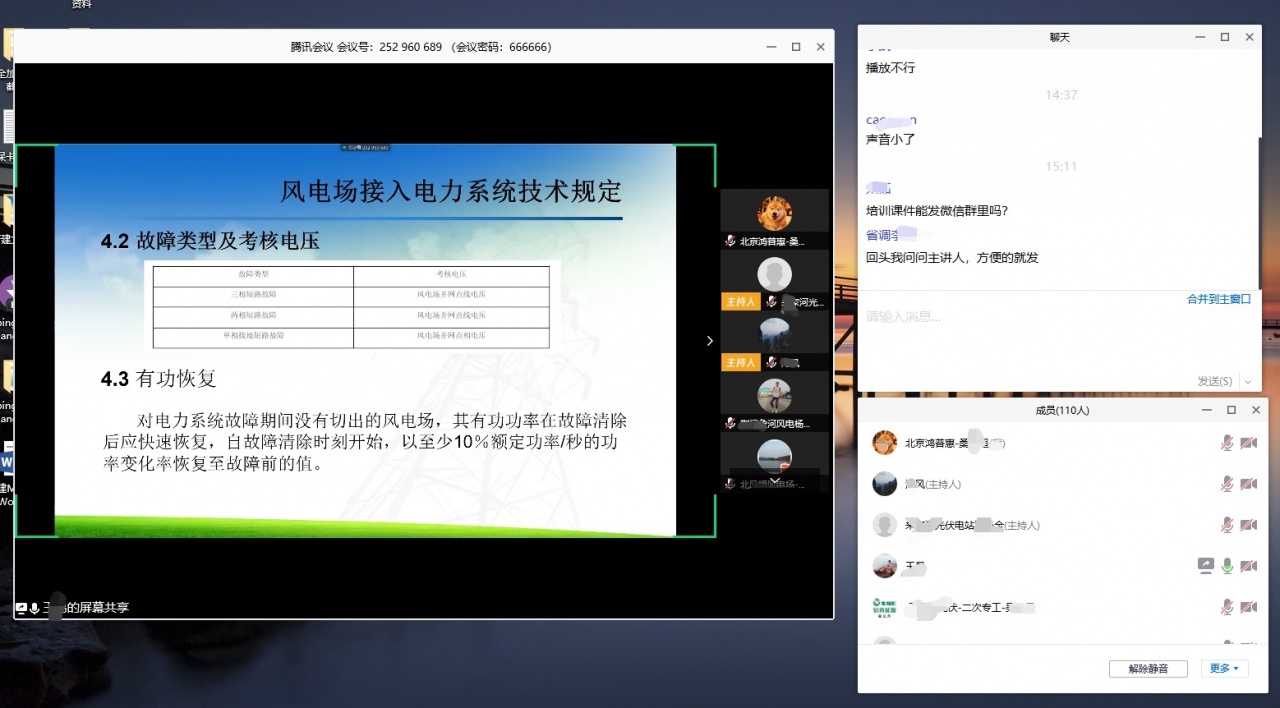Open the Word icon on the desktop edge

point(7,463)
